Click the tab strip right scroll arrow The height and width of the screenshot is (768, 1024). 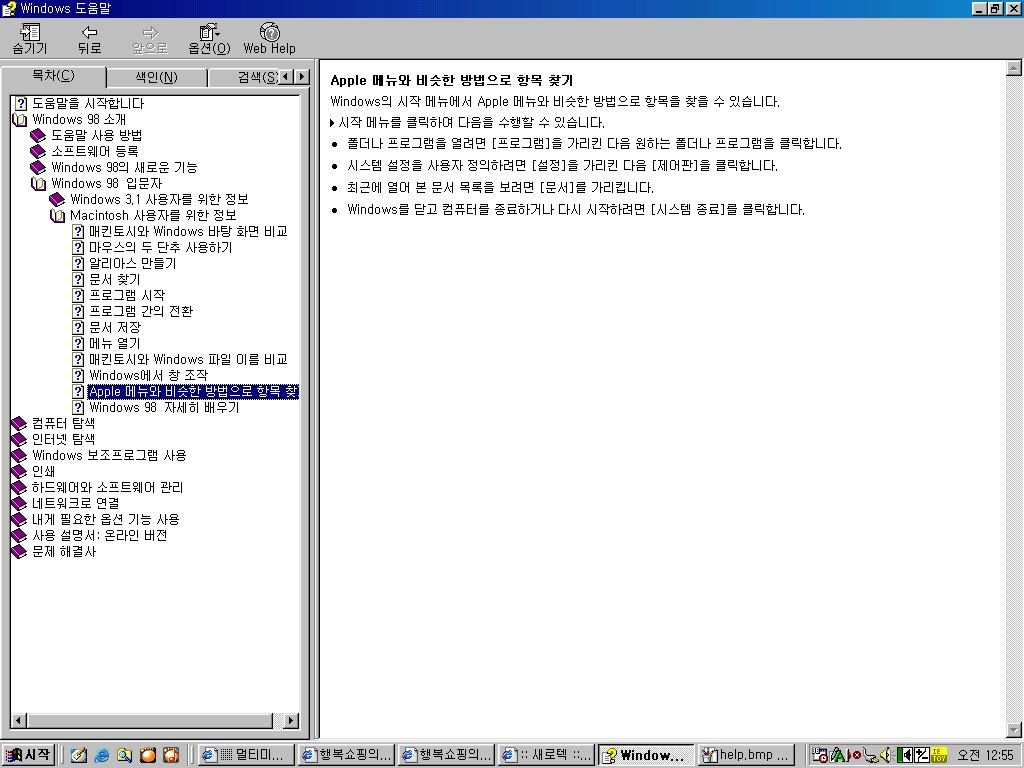coord(301,76)
